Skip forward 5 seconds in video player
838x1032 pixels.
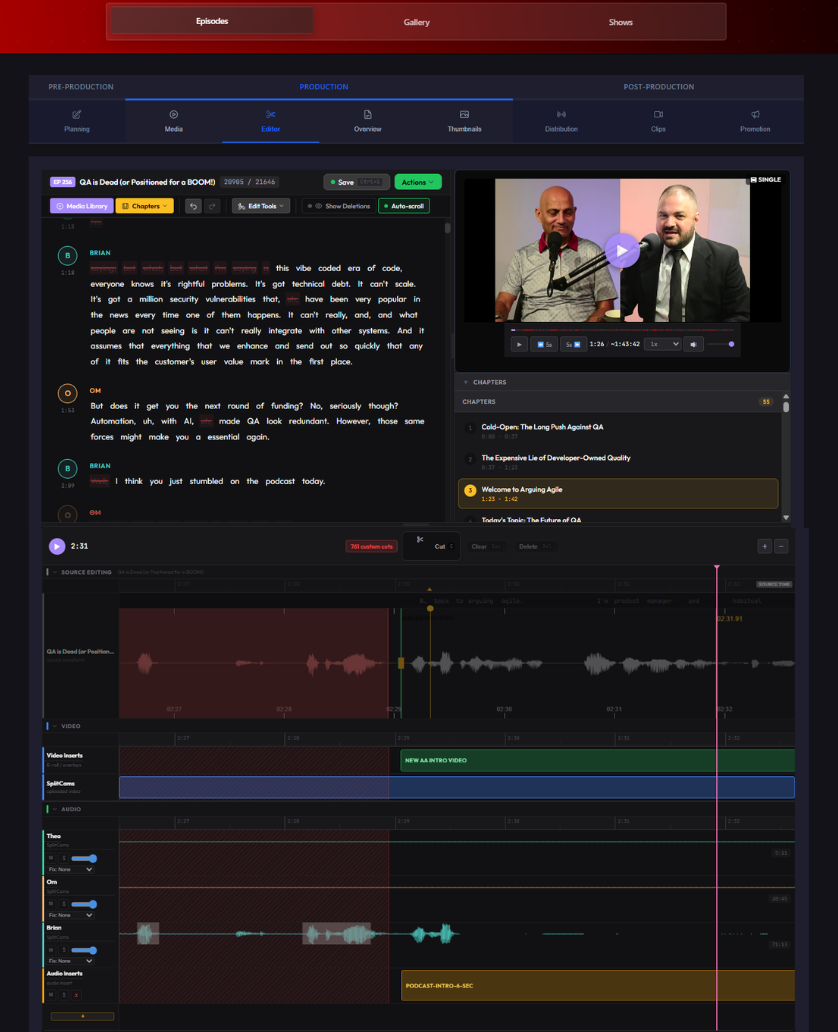572,344
